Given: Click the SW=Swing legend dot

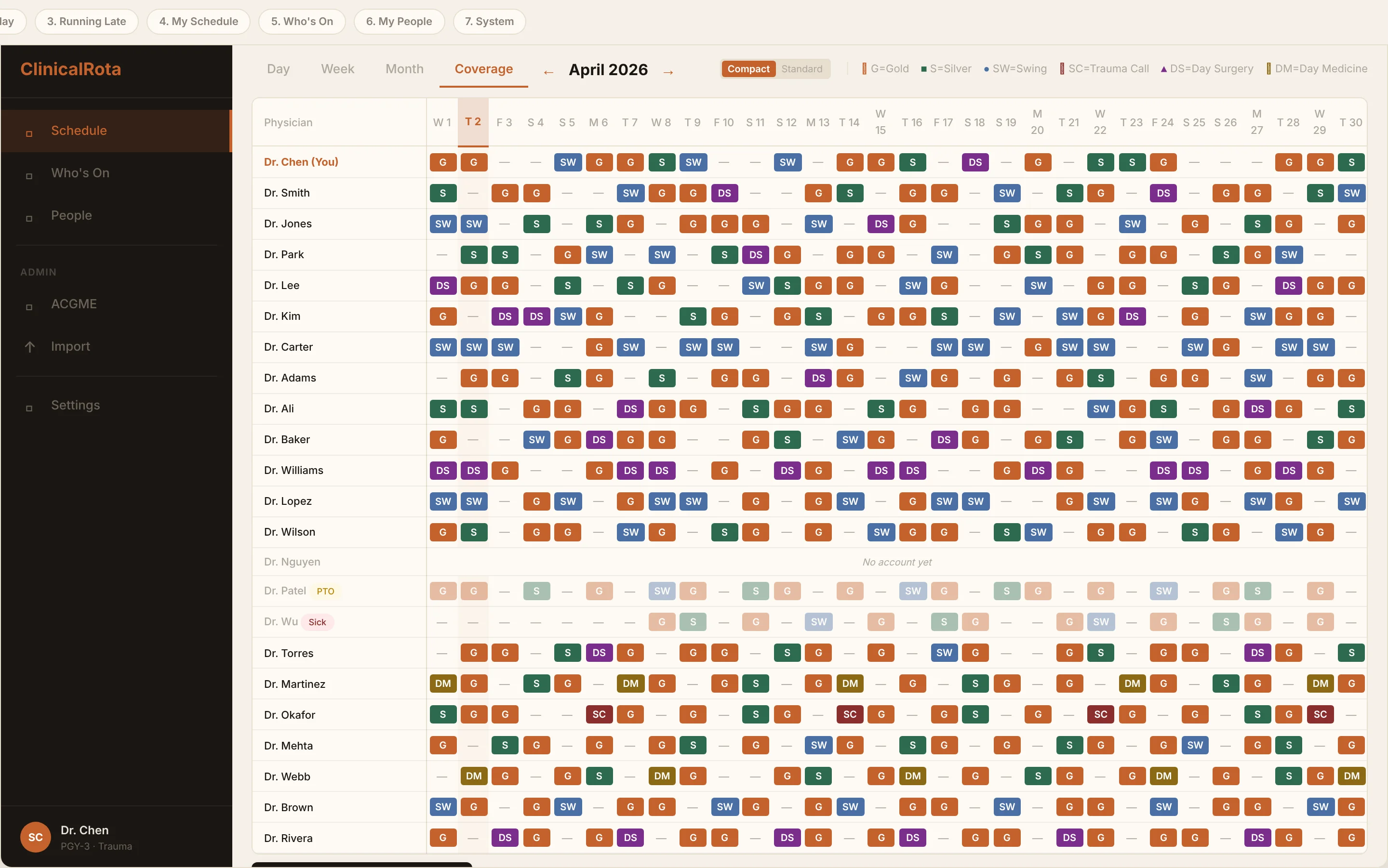Looking at the screenshot, I should pyautogui.click(x=987, y=69).
